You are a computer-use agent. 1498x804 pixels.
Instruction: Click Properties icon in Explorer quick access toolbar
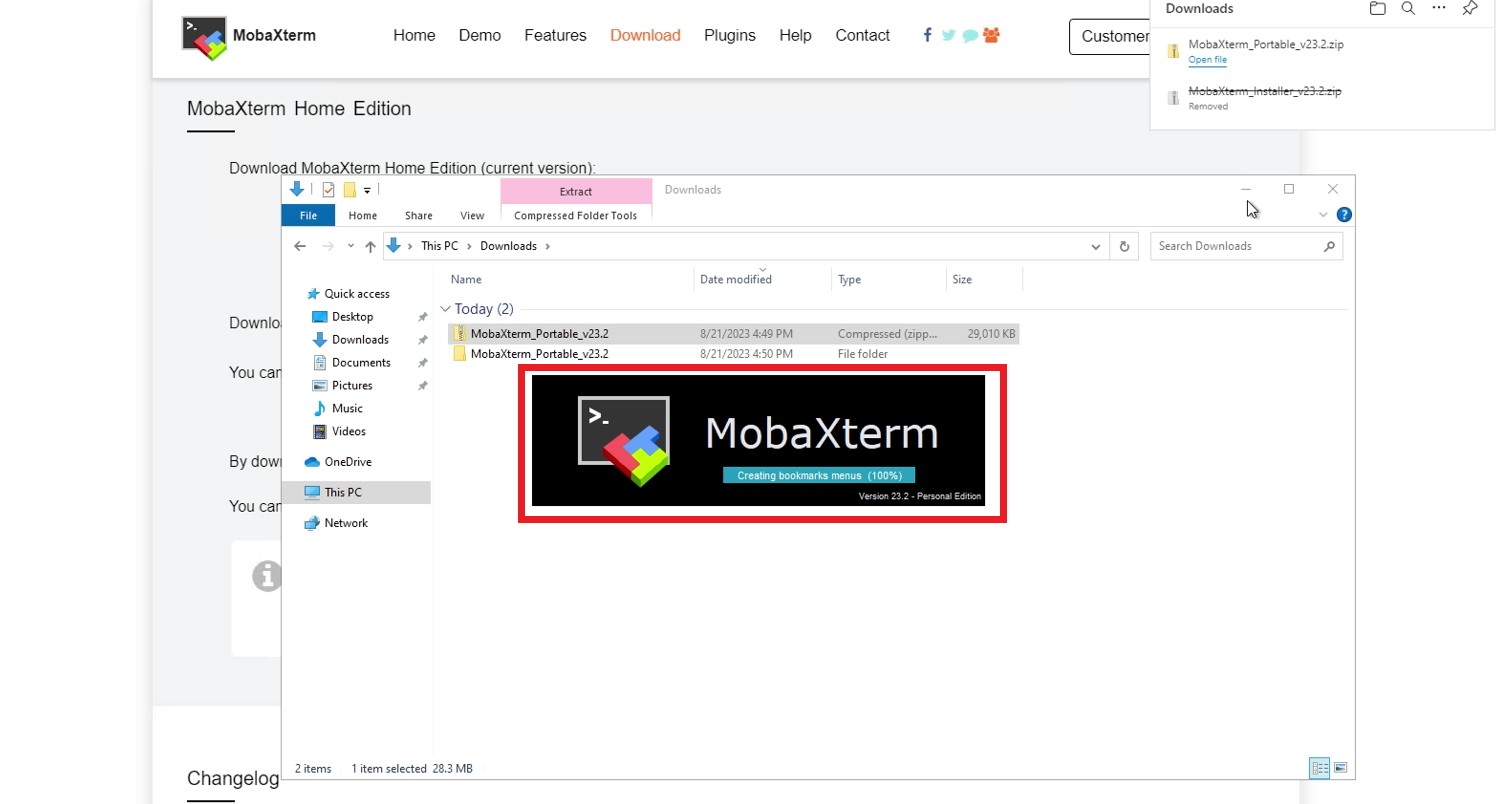(328, 190)
